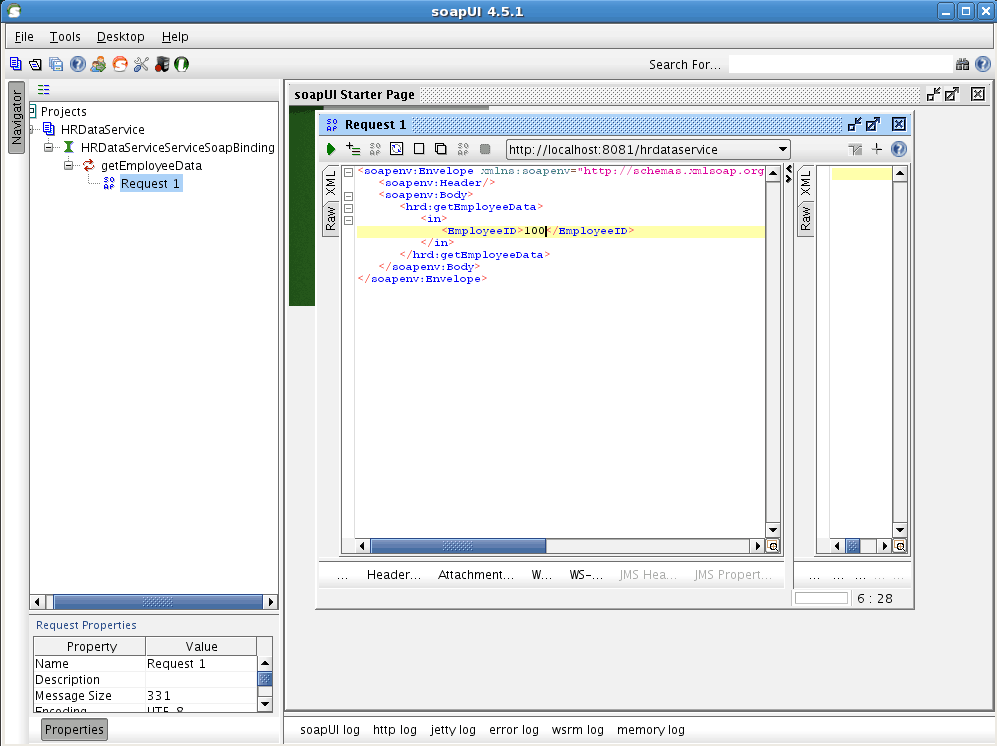Open the Request 1 editor help icon
This screenshot has height=746, width=997.
[x=898, y=149]
